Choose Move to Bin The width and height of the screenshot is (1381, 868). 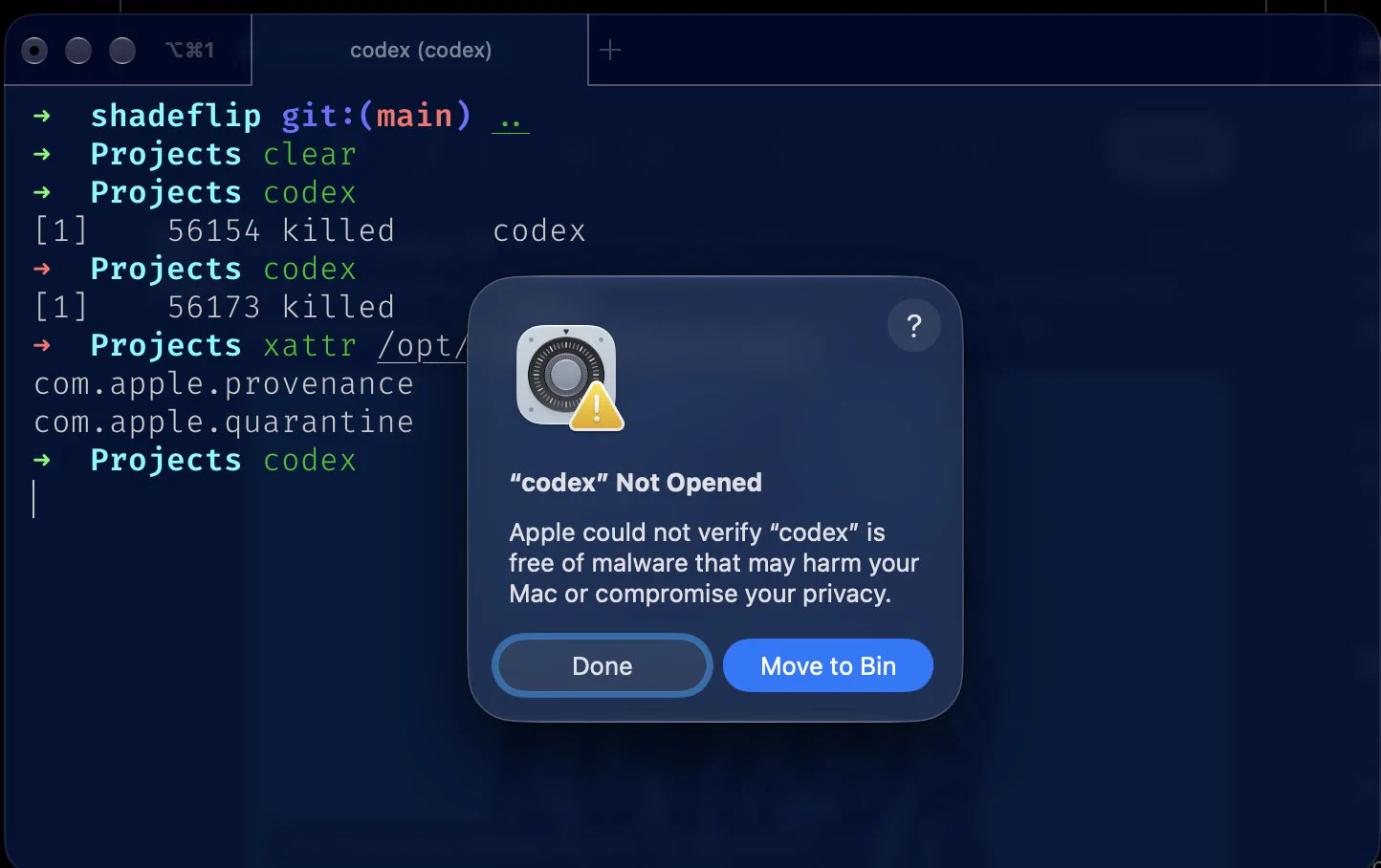(x=828, y=665)
